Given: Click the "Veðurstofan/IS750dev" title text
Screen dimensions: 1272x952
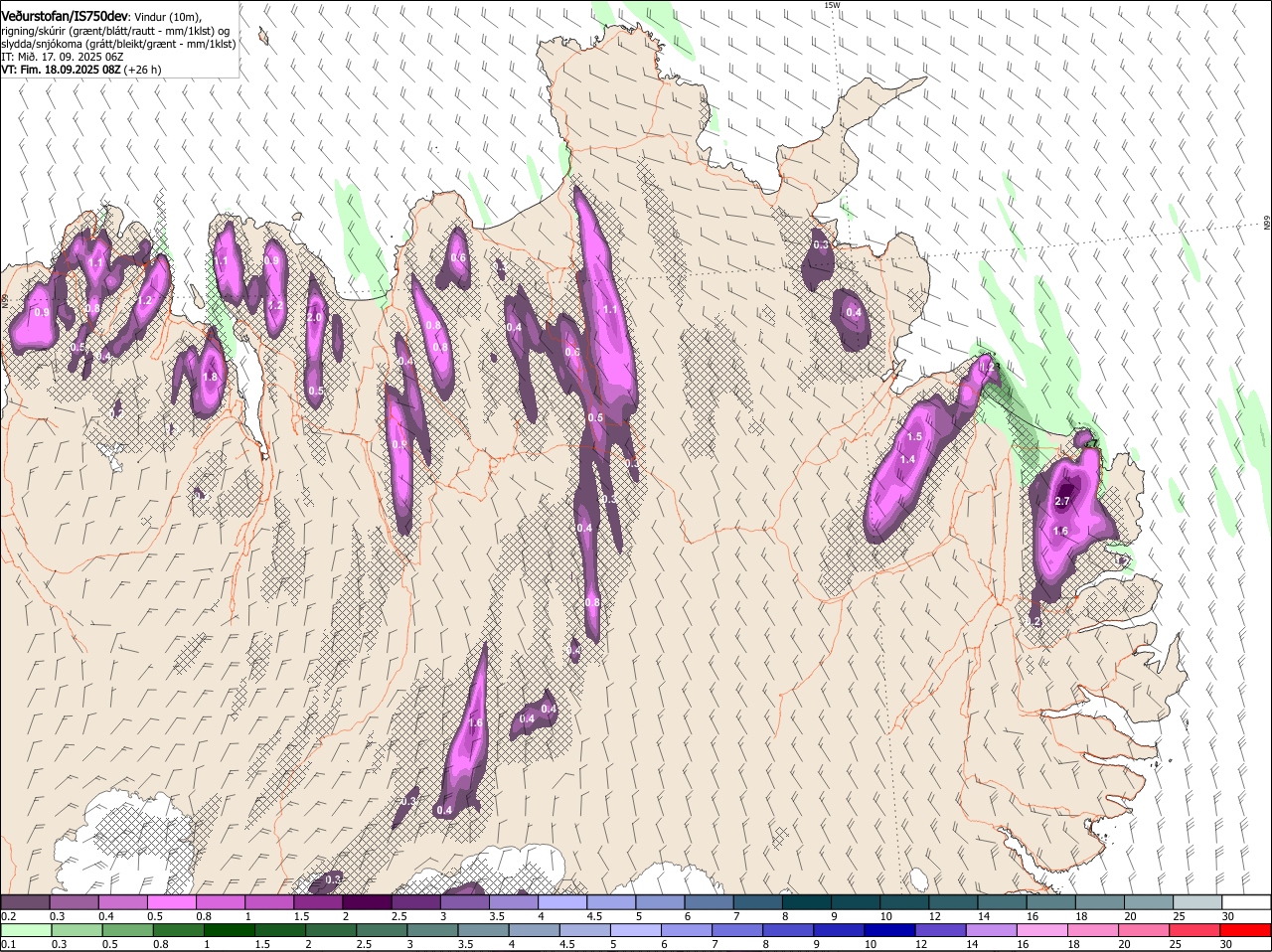Looking at the screenshot, I should click(64, 16).
